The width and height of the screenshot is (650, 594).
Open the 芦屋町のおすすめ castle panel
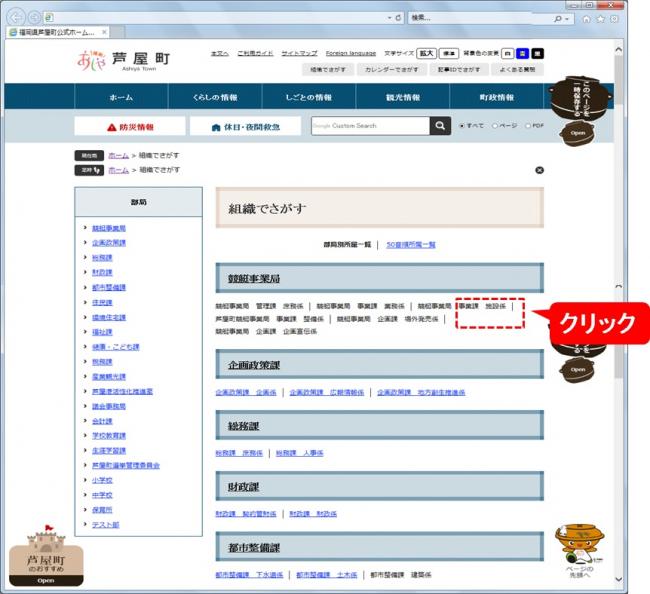[x=46, y=556]
